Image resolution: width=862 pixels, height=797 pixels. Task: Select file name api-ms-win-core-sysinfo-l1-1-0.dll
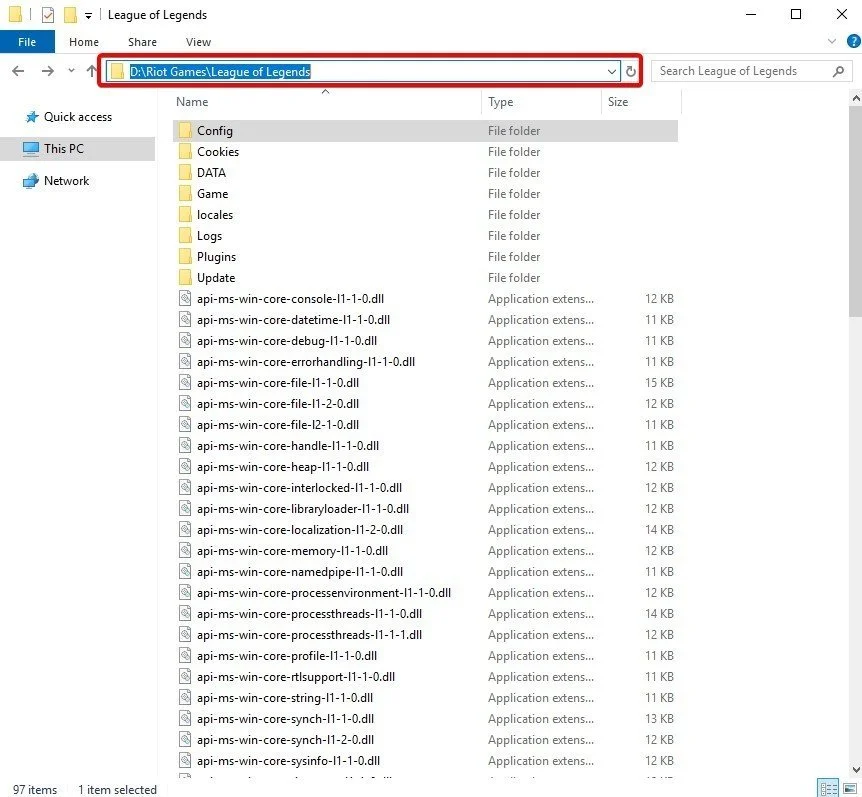pos(288,760)
